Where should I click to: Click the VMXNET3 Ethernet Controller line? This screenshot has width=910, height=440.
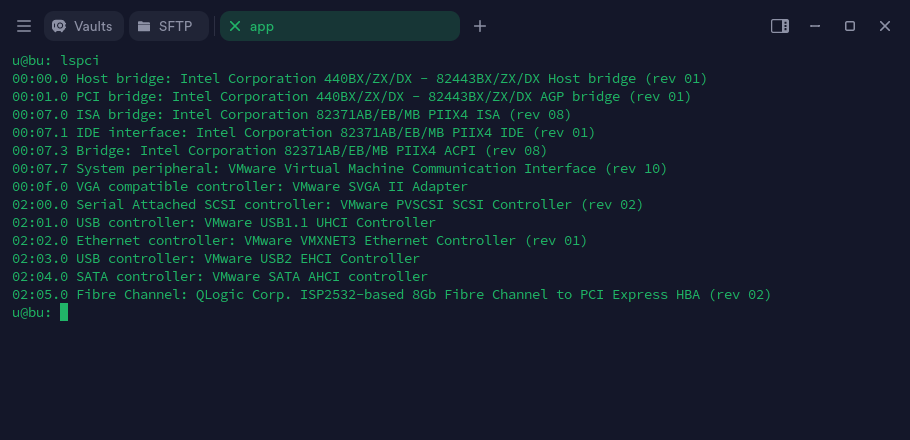coord(299,240)
